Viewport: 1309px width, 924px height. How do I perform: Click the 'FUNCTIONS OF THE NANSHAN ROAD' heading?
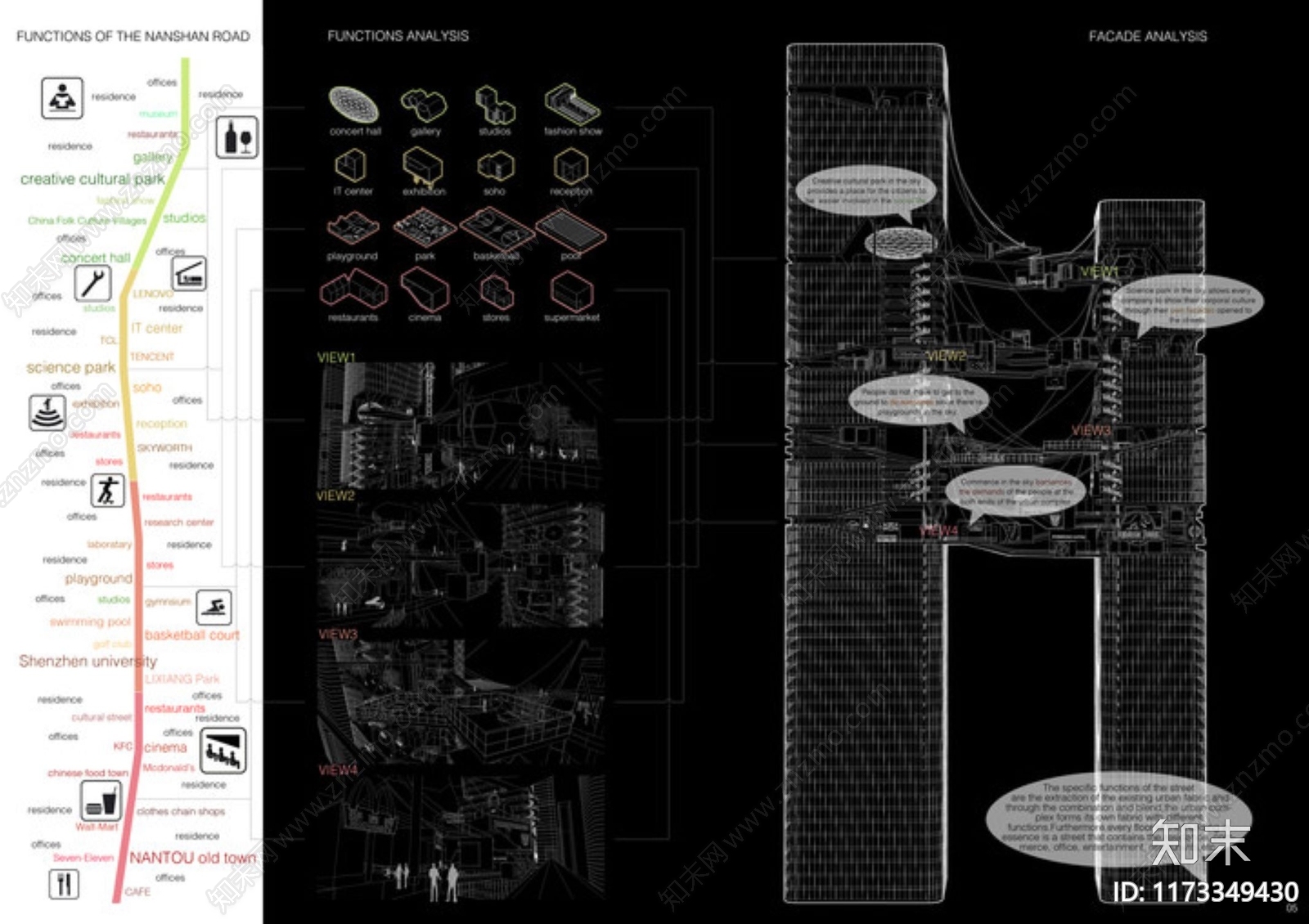click(133, 36)
